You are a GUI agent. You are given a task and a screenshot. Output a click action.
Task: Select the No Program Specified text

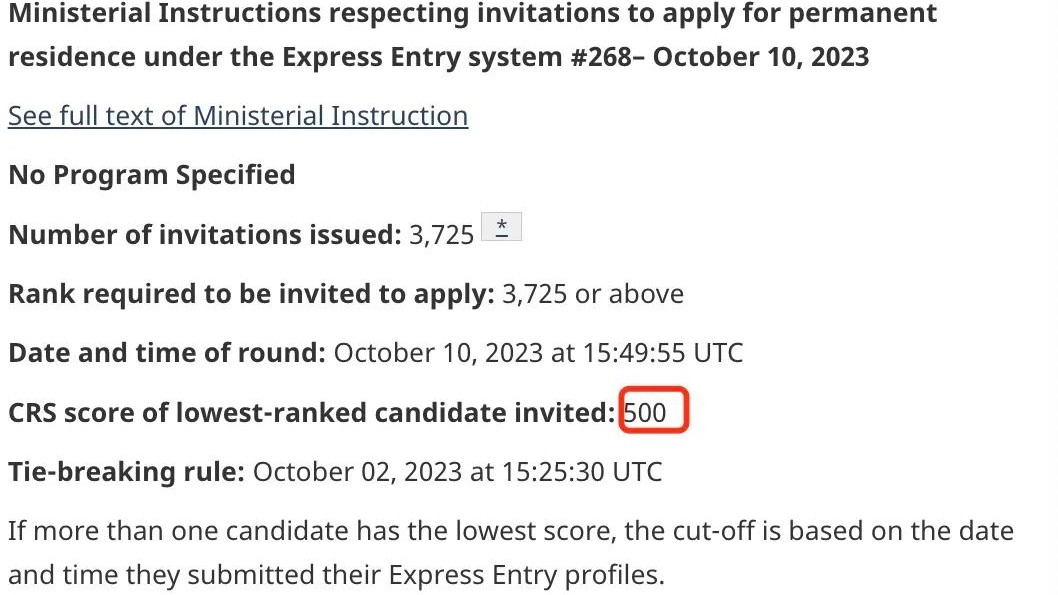pyautogui.click(x=152, y=175)
